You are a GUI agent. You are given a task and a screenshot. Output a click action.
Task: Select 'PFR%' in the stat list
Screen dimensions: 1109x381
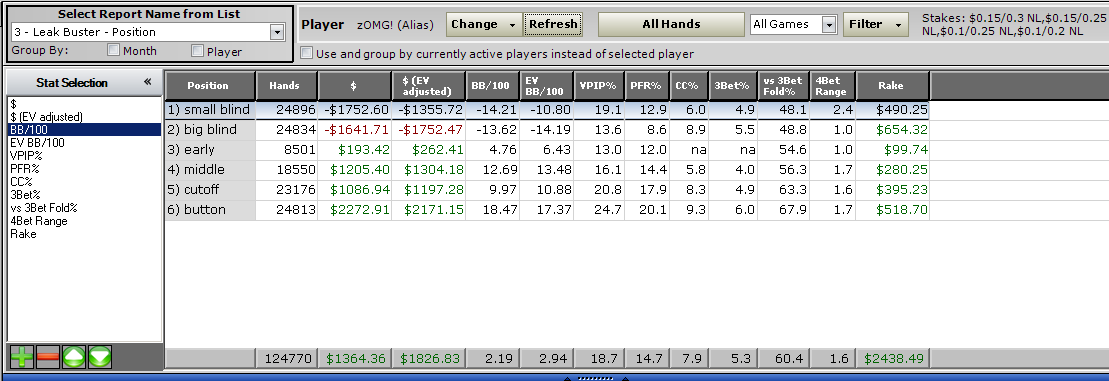click(85, 169)
